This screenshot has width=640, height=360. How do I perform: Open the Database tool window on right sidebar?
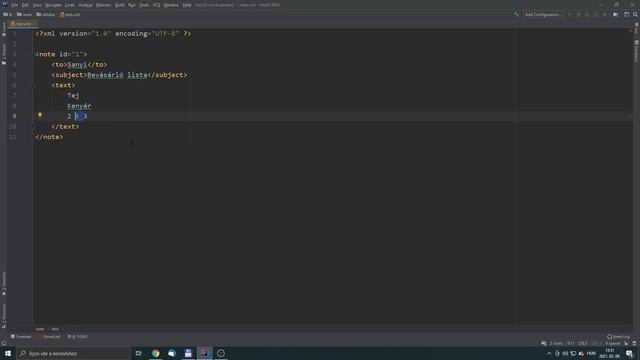636,51
